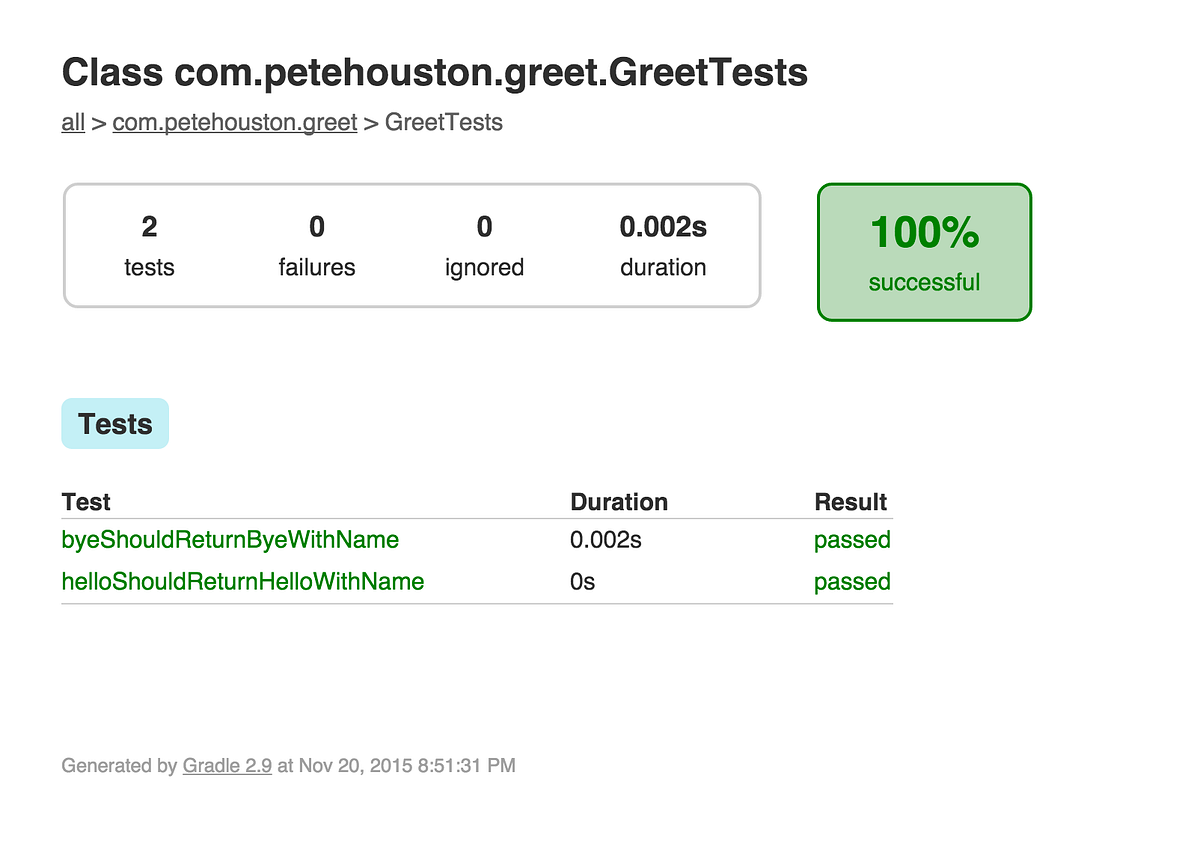Click the ignored count summary box
Viewport: 1200px width, 841px height.
(x=484, y=244)
